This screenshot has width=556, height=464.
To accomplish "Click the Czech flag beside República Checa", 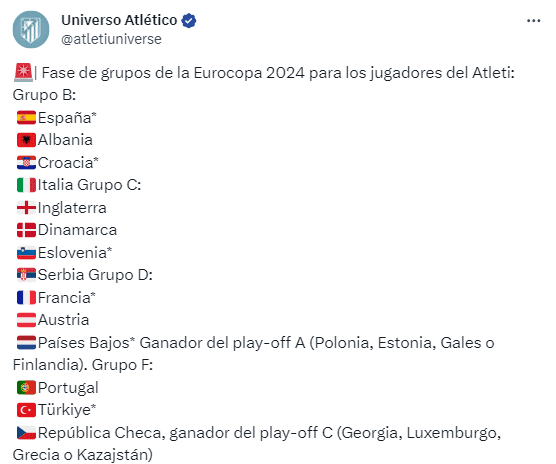I will pyautogui.click(x=26, y=433).
